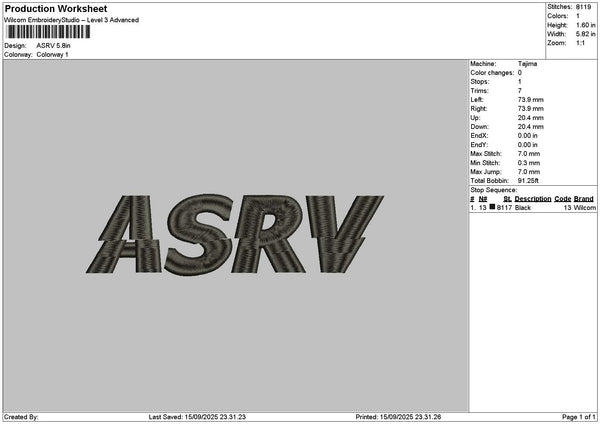Select the Brand column header
The height and width of the screenshot is (424, 600).
585,198
